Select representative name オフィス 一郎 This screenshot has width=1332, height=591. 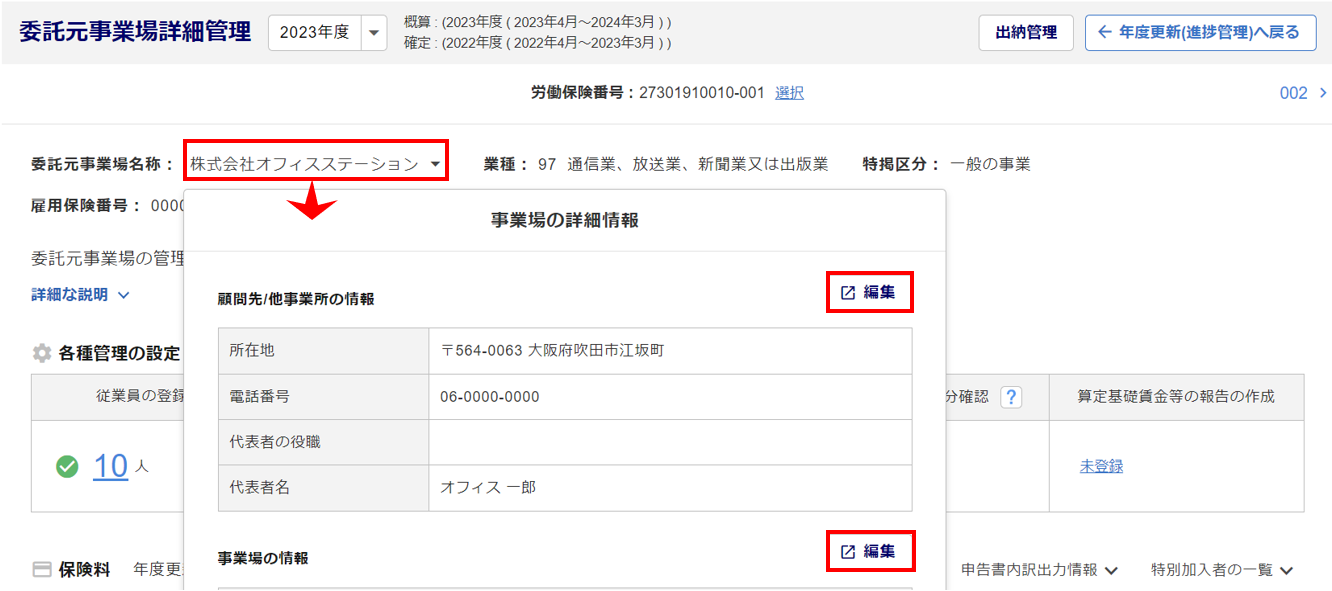[488, 487]
